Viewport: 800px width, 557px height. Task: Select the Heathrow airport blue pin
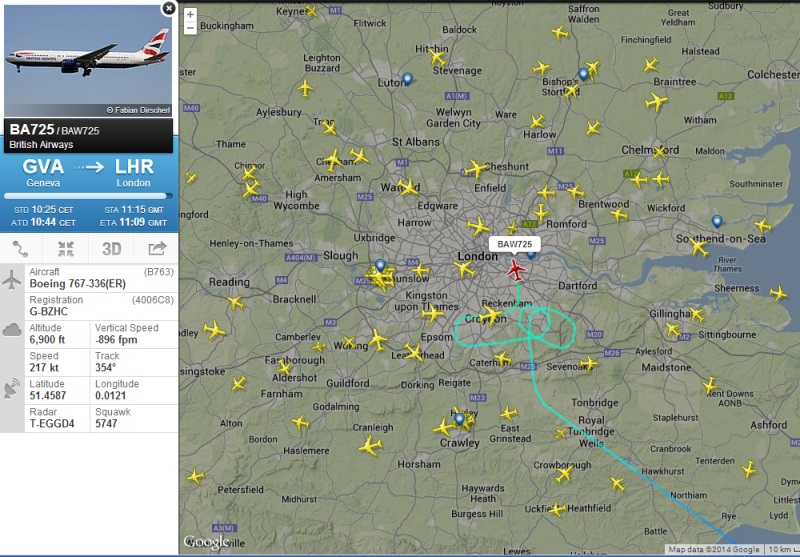380,265
